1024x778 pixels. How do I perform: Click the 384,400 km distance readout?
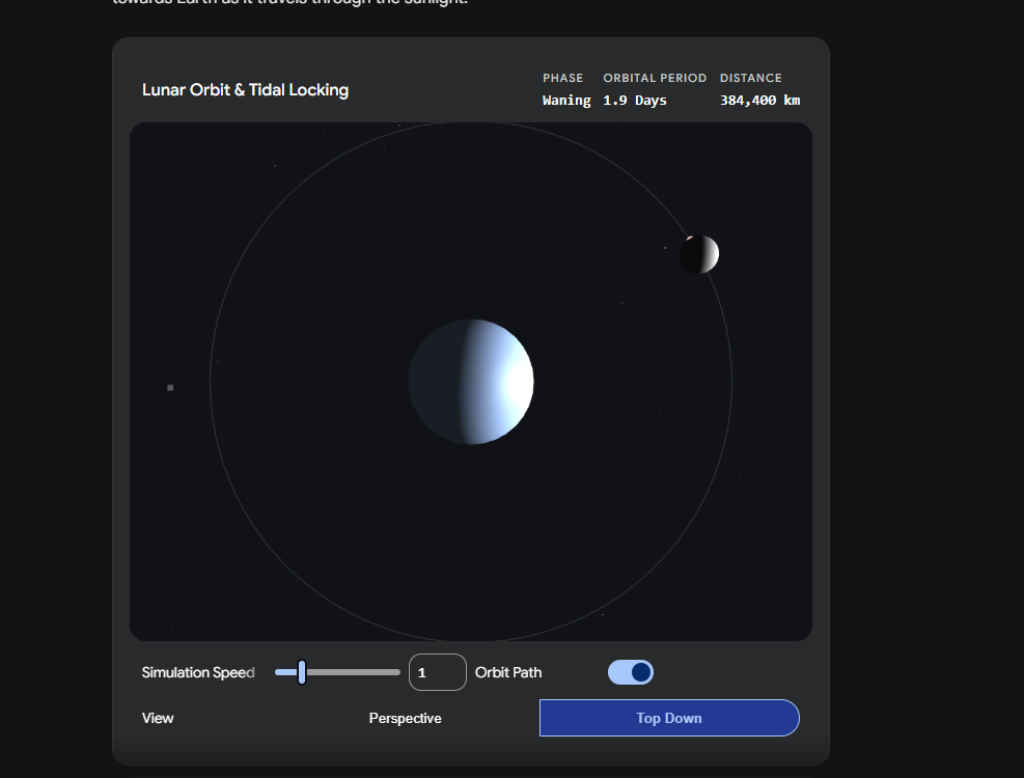pyautogui.click(x=759, y=100)
